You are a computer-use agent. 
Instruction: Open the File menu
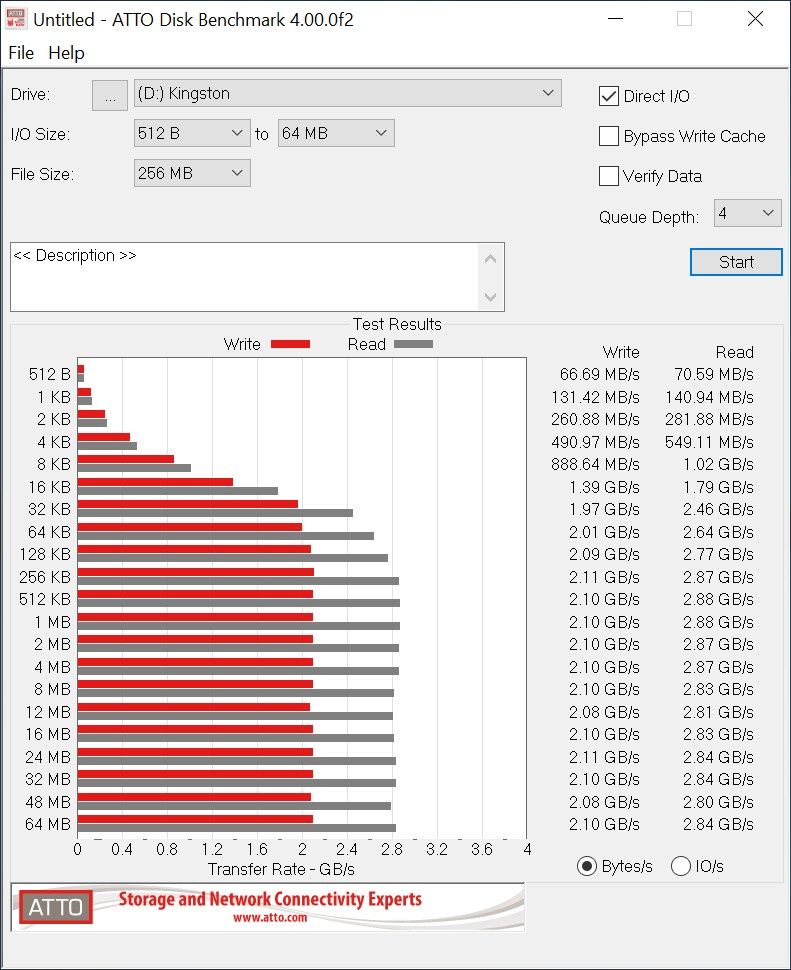pos(21,53)
